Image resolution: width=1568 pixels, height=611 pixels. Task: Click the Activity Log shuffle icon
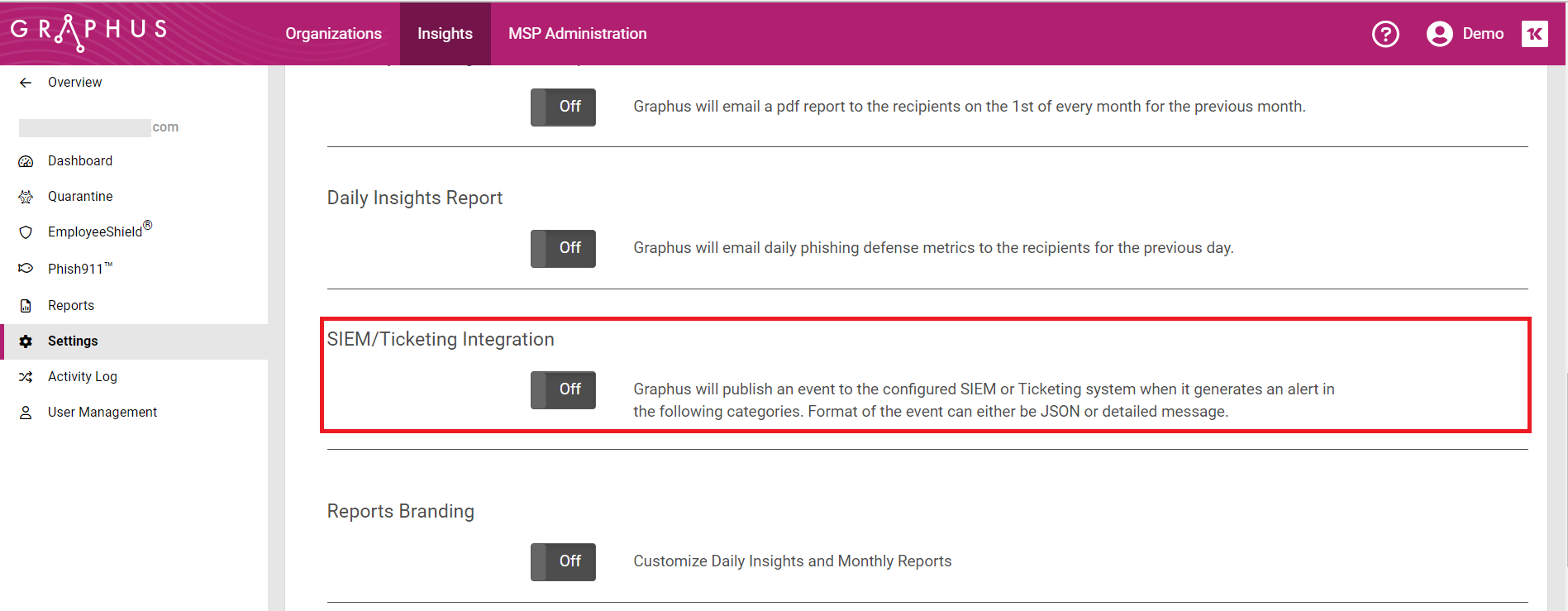point(26,377)
